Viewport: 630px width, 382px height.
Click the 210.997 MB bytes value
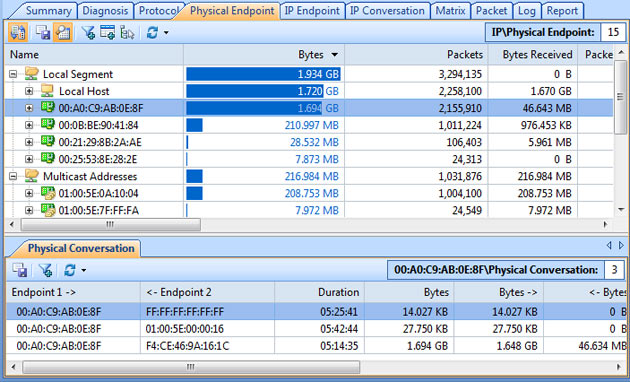[311, 125]
